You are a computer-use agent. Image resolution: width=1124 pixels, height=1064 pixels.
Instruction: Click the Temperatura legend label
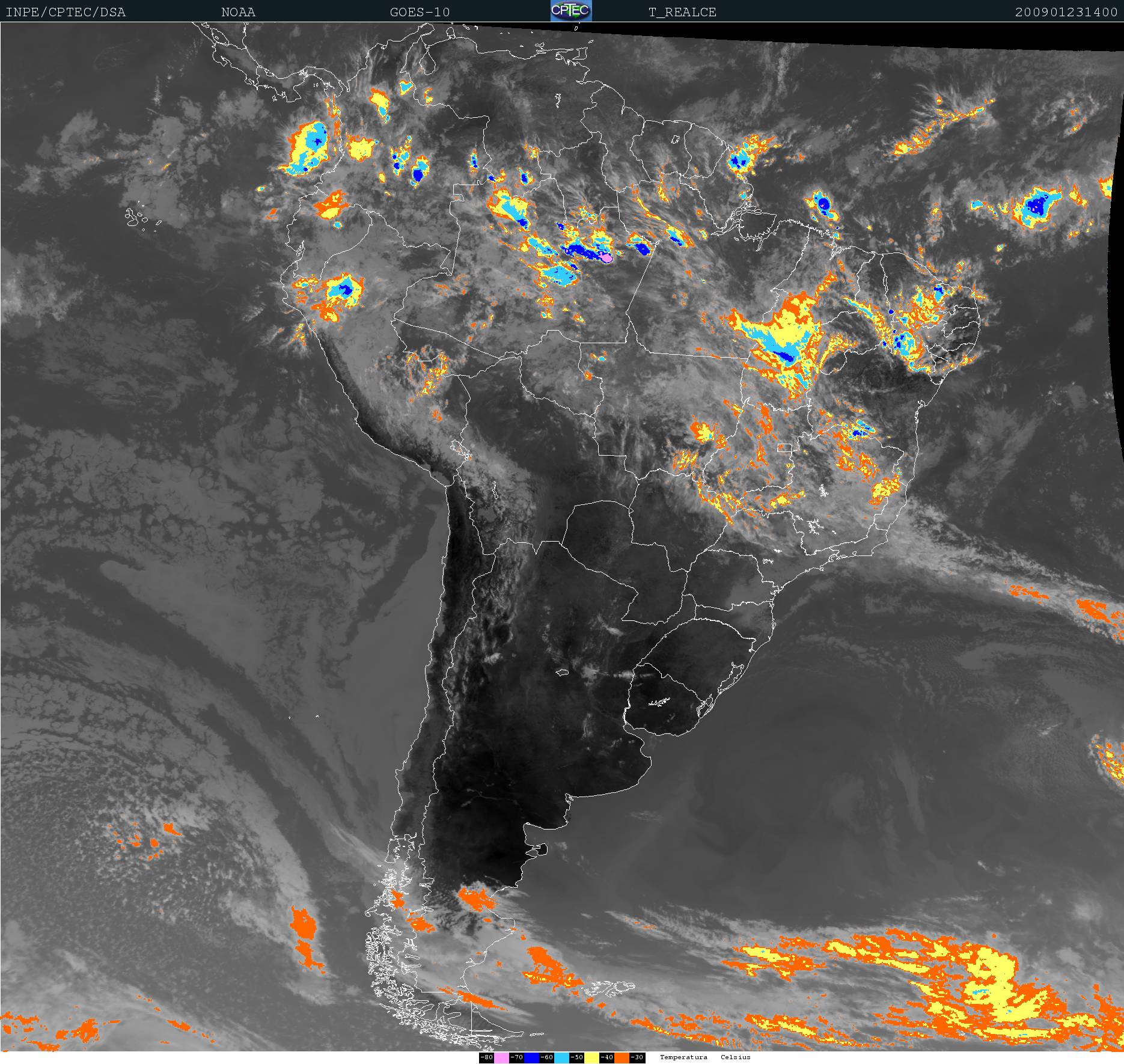pyautogui.click(x=683, y=1057)
